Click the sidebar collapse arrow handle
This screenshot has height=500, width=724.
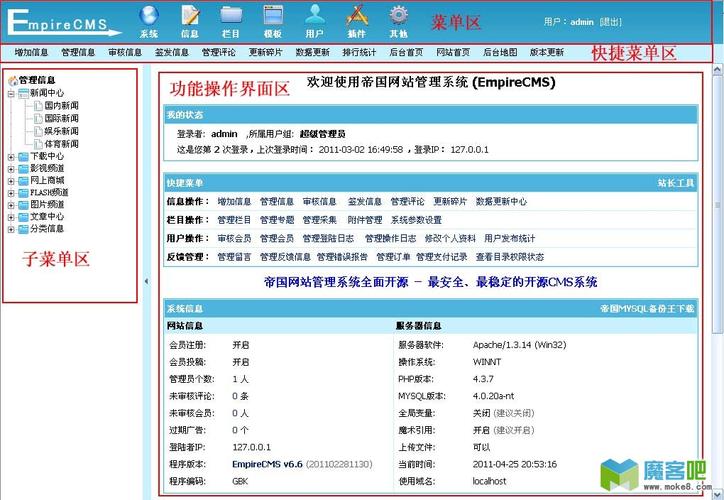pyautogui.click(x=147, y=281)
